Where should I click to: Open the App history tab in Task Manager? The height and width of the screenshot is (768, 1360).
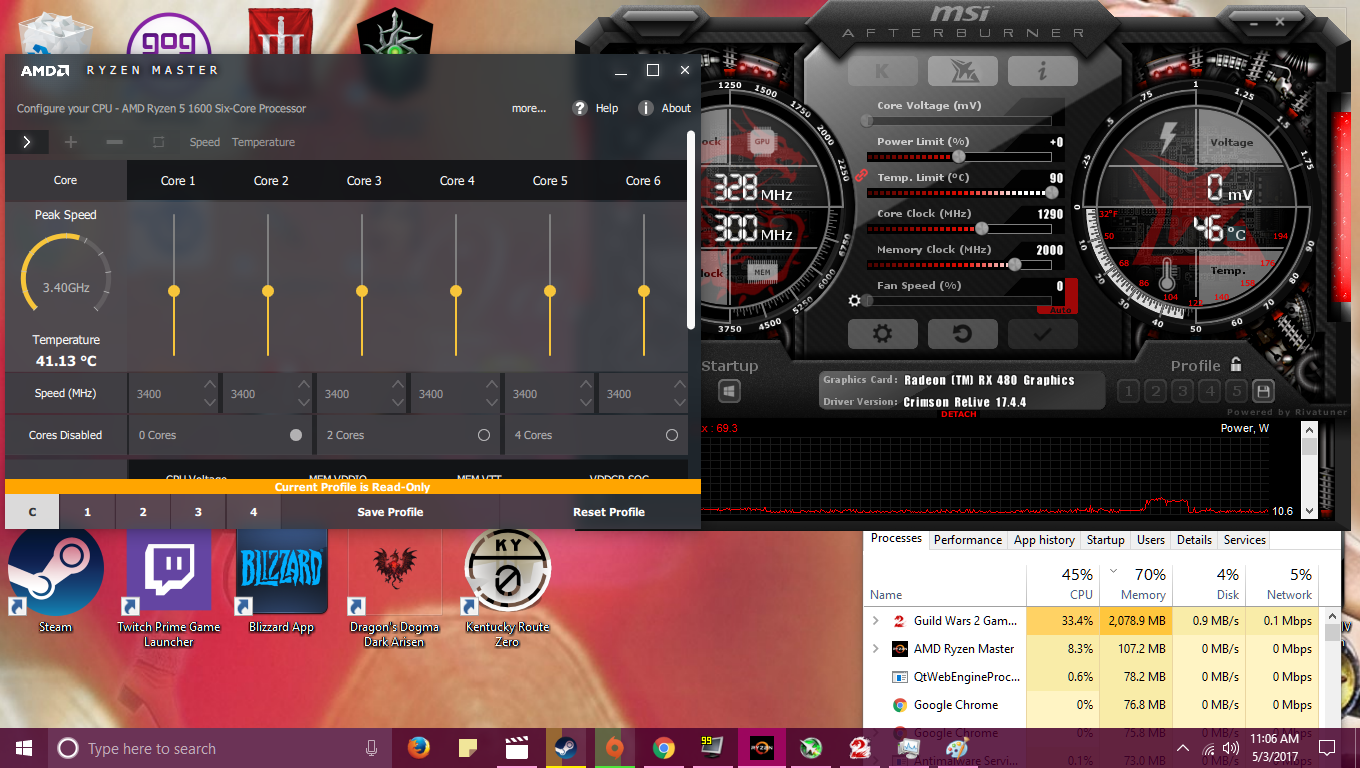tap(1044, 540)
